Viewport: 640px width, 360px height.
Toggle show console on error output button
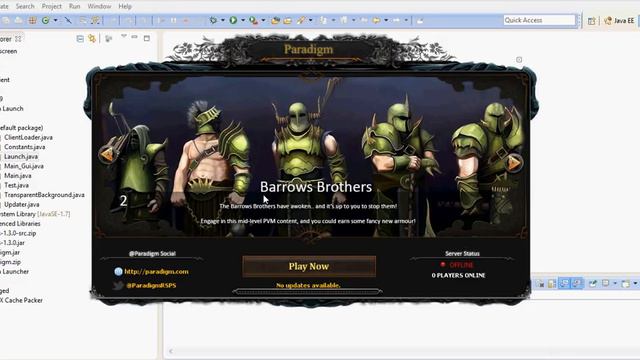(x=576, y=284)
